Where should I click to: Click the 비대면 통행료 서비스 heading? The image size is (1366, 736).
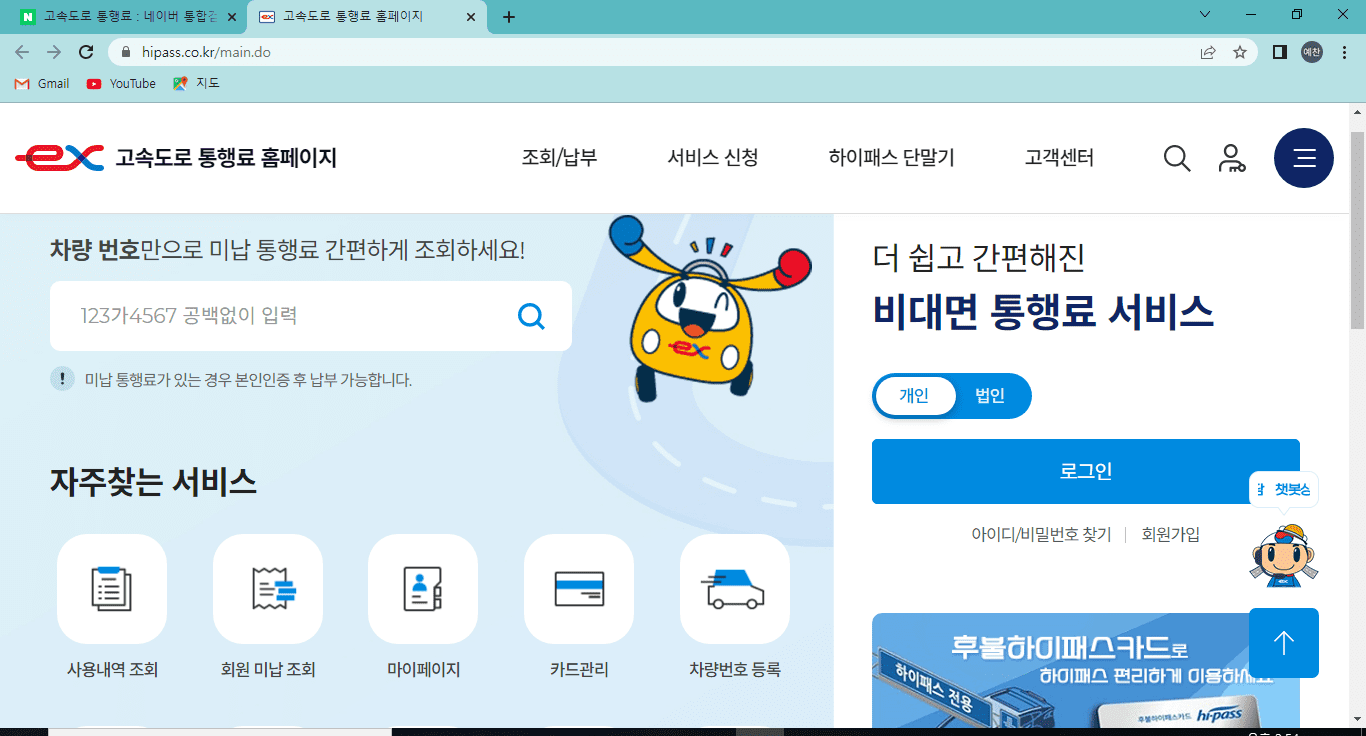coord(1043,312)
